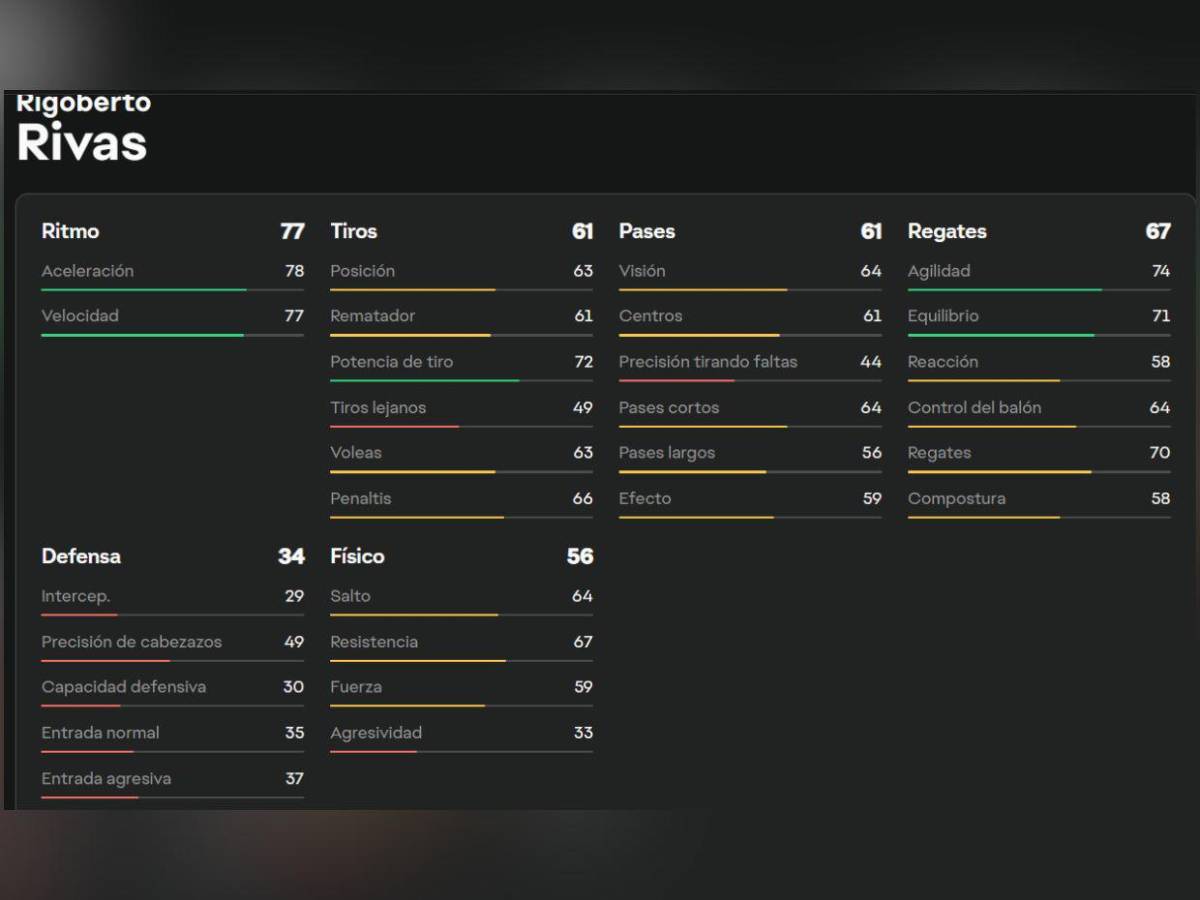The image size is (1200, 900).
Task: Select the Precisión tirando faltas label
Action: [x=708, y=362]
